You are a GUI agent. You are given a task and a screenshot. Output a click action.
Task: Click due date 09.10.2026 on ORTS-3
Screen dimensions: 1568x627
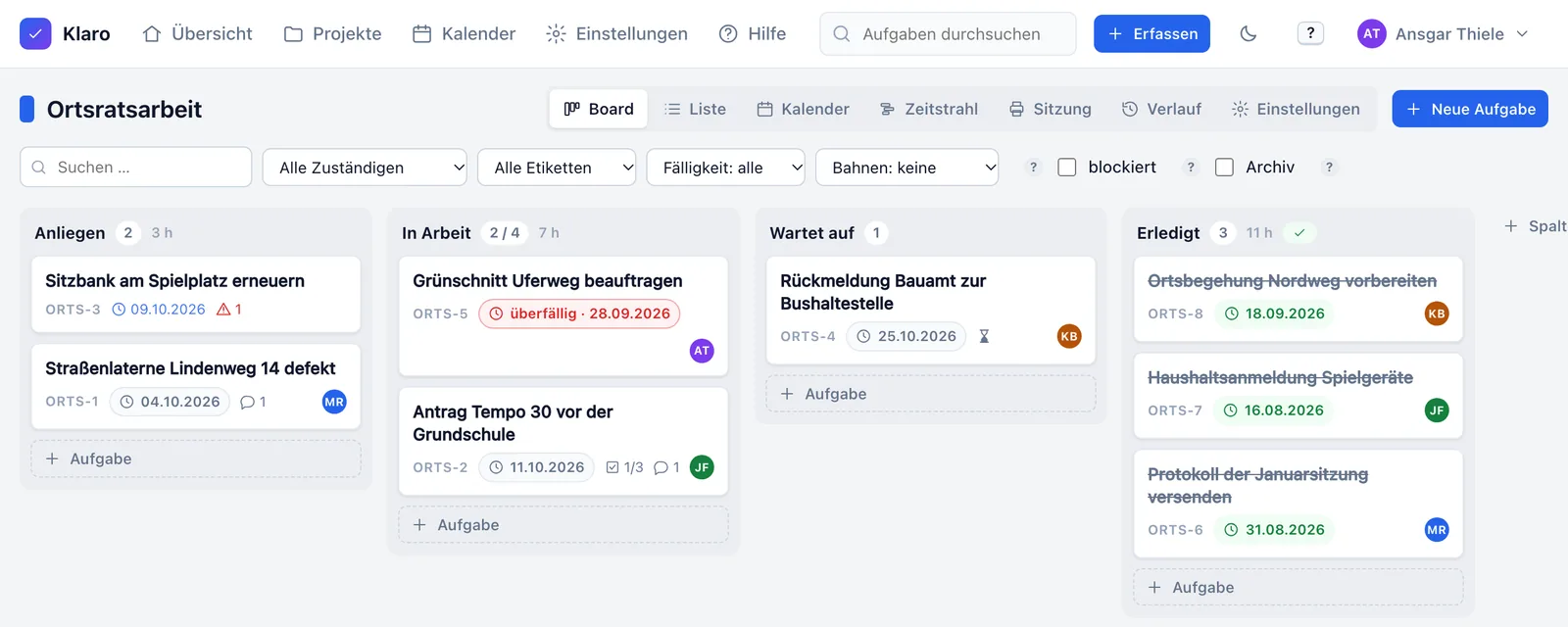(159, 309)
